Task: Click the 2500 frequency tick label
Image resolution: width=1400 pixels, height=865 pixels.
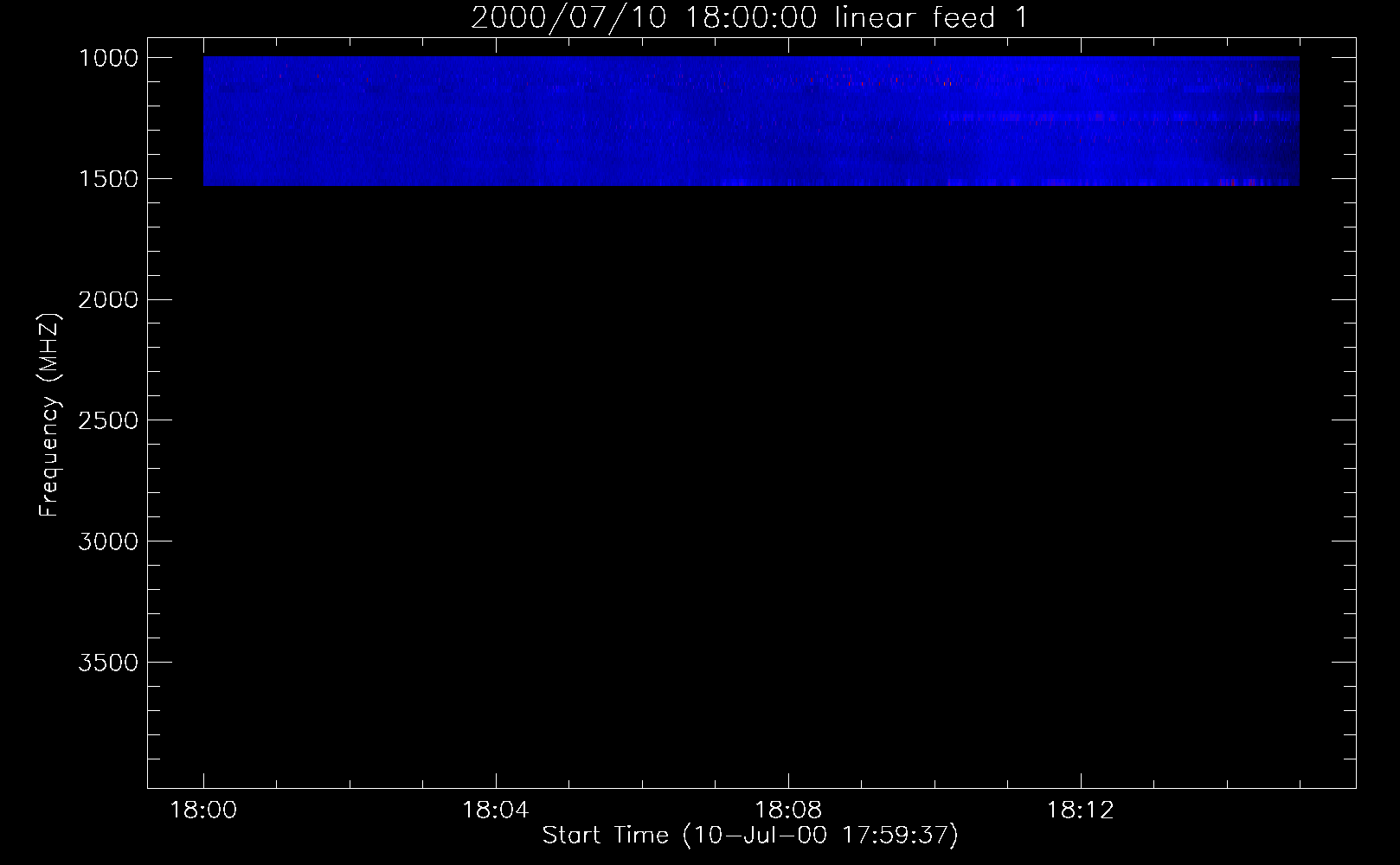Action: pyautogui.click(x=108, y=420)
